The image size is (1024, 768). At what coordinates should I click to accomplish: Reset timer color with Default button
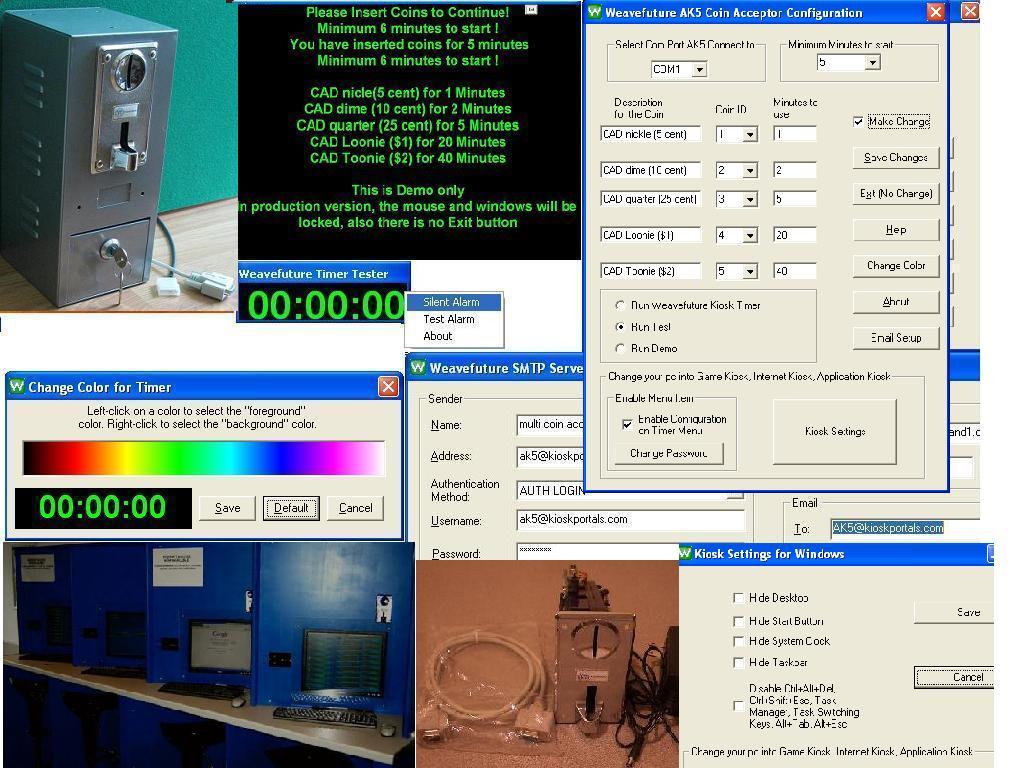[x=291, y=507]
